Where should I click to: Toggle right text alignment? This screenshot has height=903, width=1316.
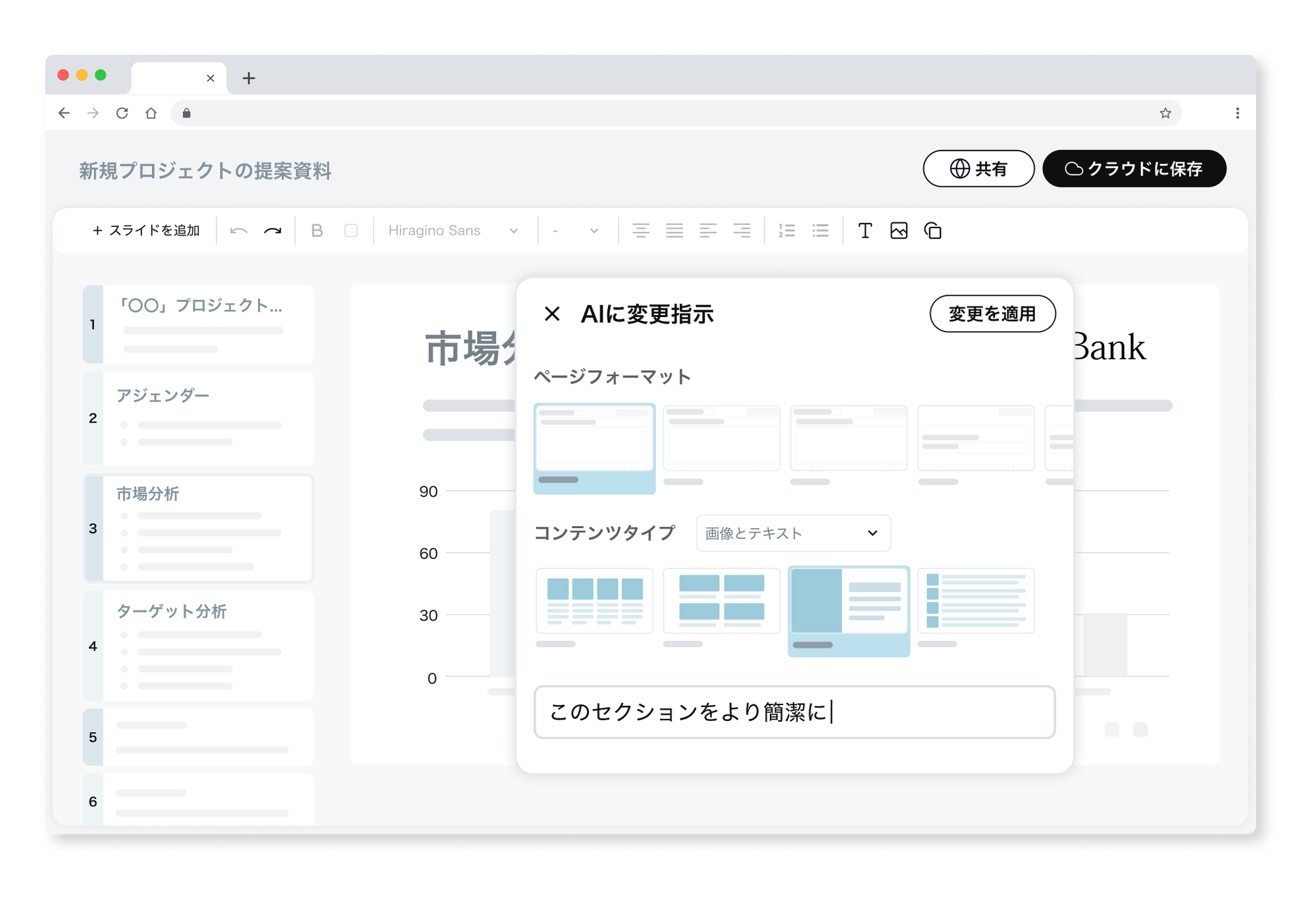[742, 231]
